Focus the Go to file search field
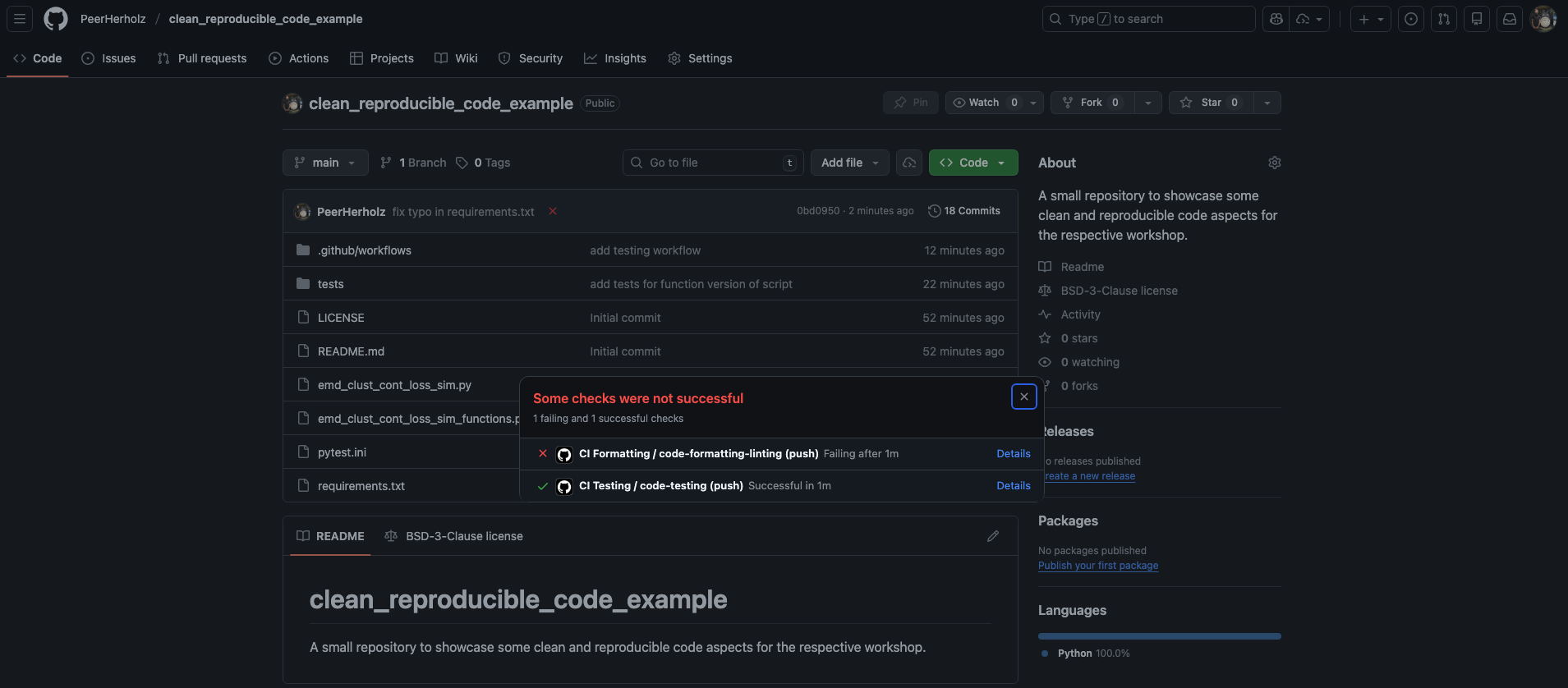Image resolution: width=1568 pixels, height=688 pixels. [x=713, y=163]
